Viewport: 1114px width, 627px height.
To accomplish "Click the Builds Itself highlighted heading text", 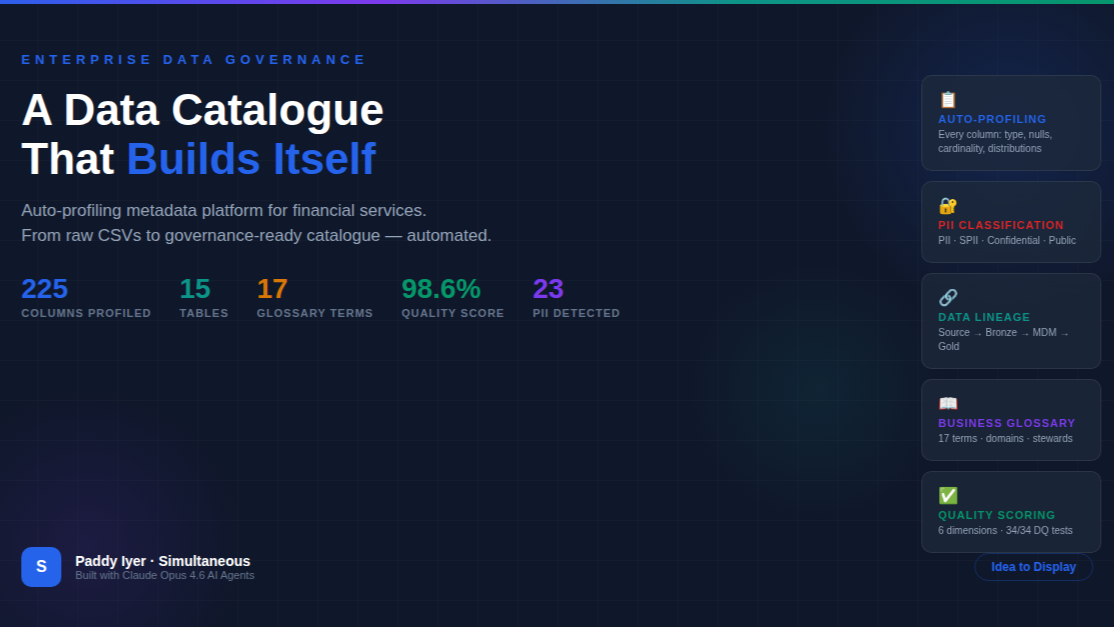I will coord(251,159).
